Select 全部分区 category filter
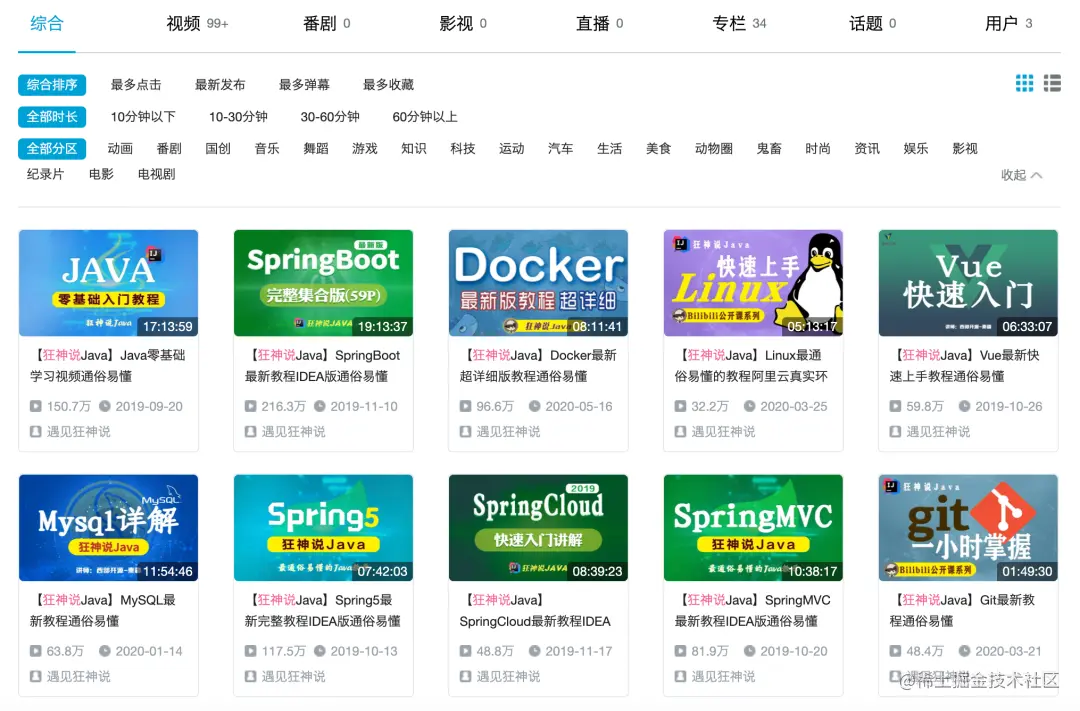1080x711 pixels. pos(52,148)
